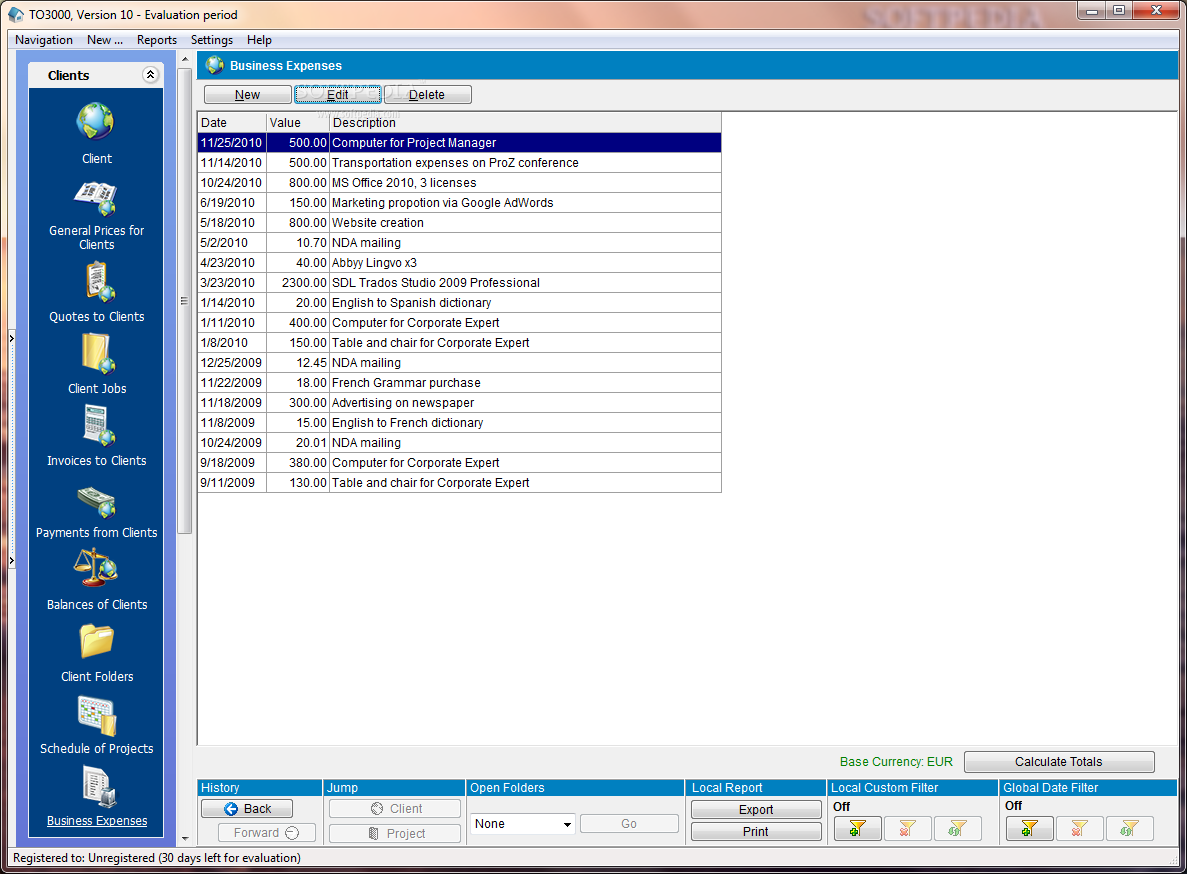Open General Prices for Clients icon

(95, 198)
